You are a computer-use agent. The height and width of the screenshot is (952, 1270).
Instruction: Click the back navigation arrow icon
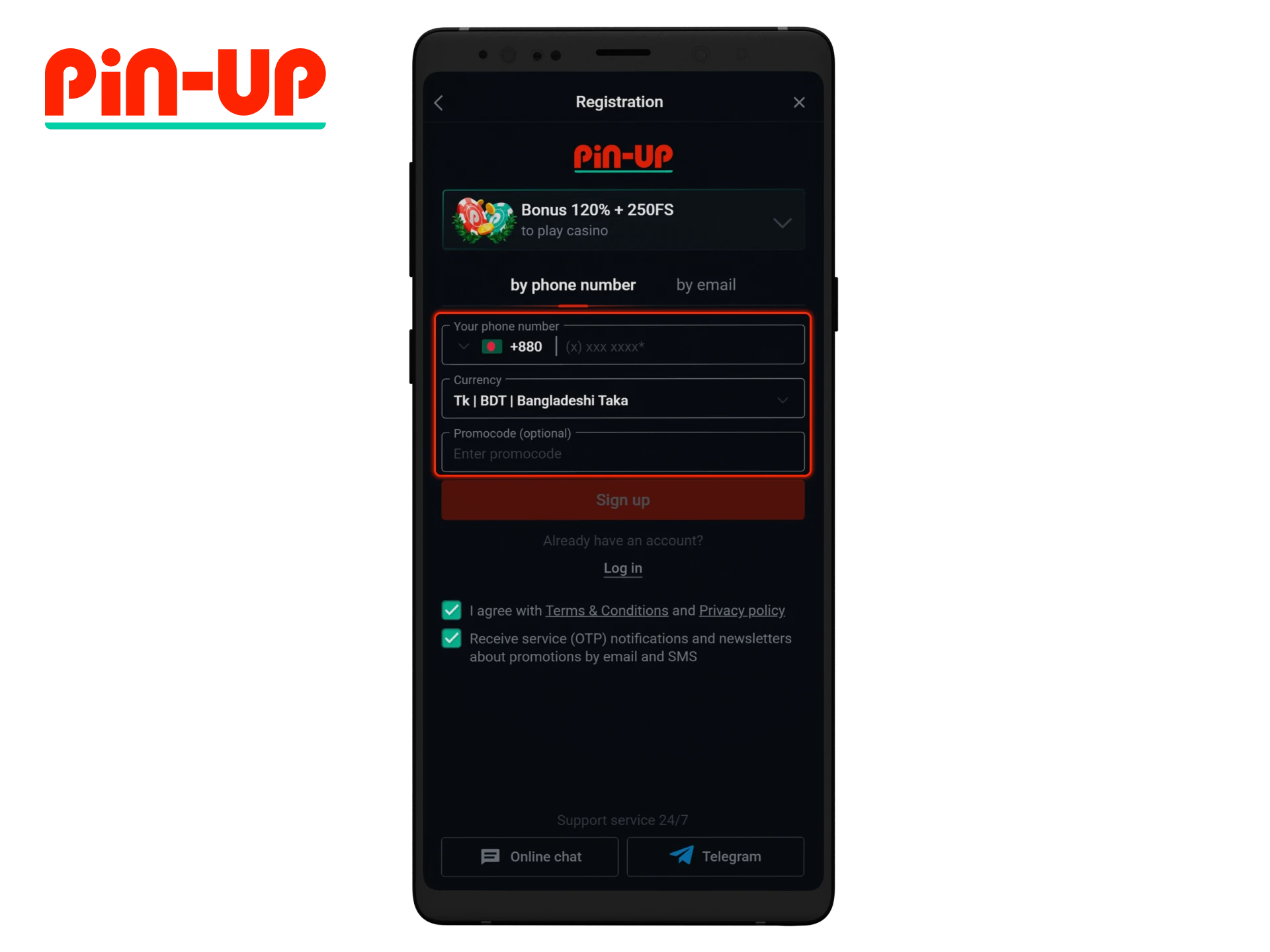pyautogui.click(x=439, y=102)
